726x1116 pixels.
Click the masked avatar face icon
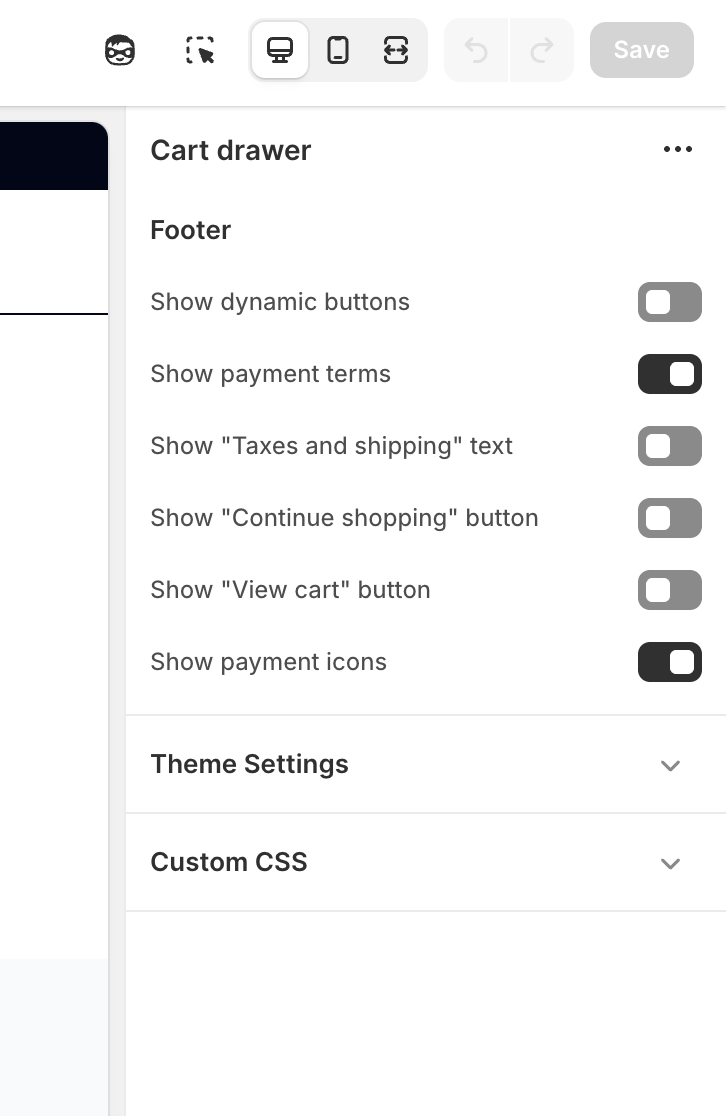[120, 50]
